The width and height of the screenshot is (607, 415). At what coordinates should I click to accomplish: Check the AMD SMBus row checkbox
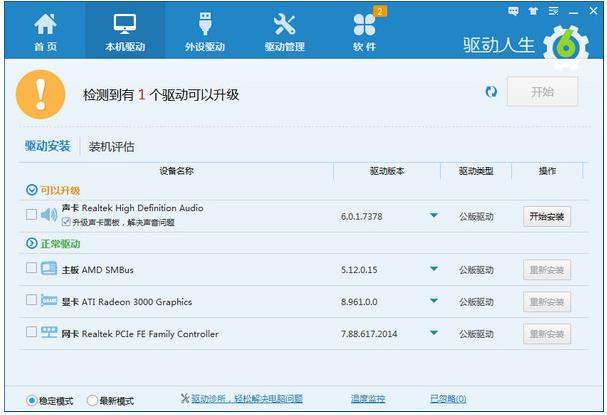pyautogui.click(x=31, y=268)
